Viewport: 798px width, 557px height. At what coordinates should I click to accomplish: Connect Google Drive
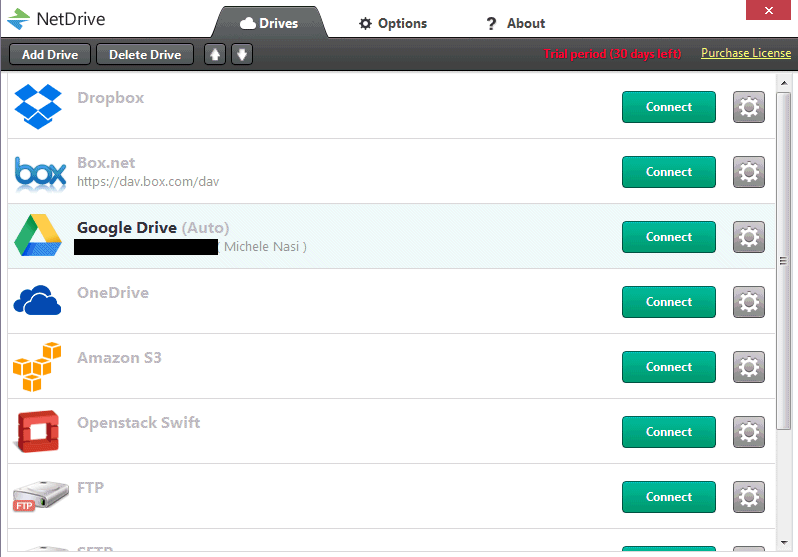coord(669,237)
